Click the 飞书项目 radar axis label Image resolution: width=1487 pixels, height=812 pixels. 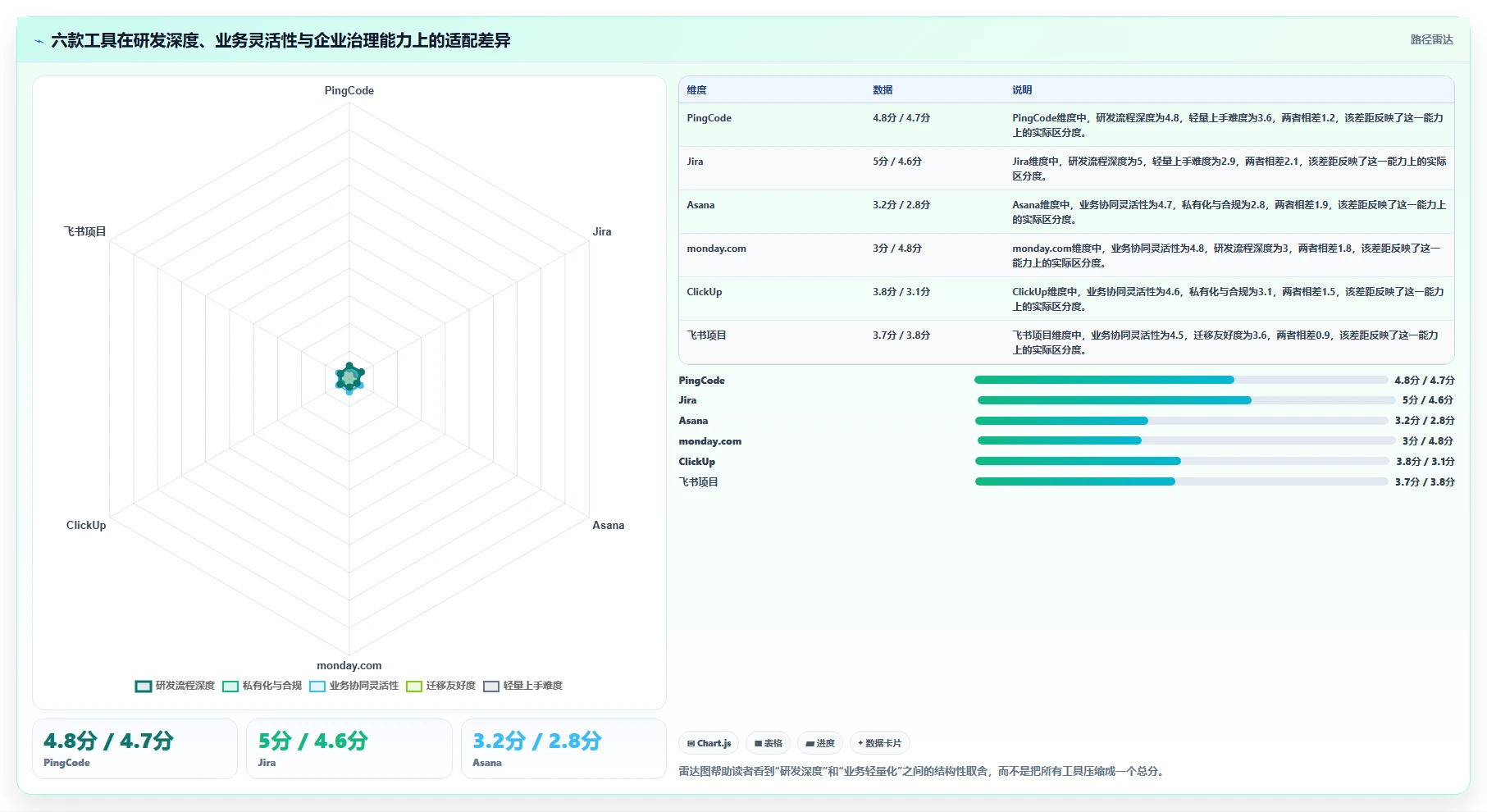point(85,232)
